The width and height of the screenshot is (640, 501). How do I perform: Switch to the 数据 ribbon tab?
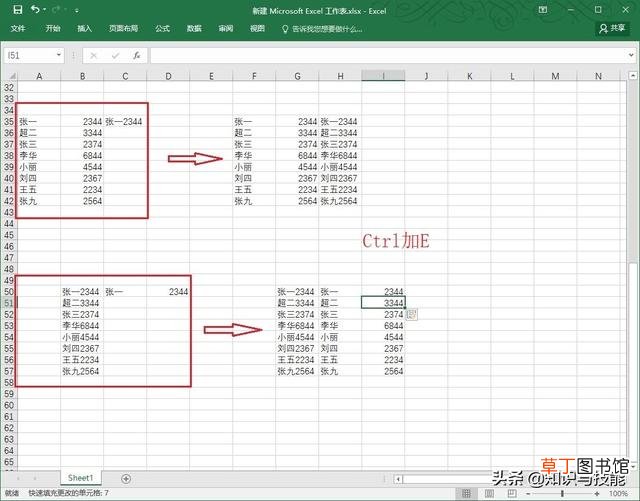194,28
